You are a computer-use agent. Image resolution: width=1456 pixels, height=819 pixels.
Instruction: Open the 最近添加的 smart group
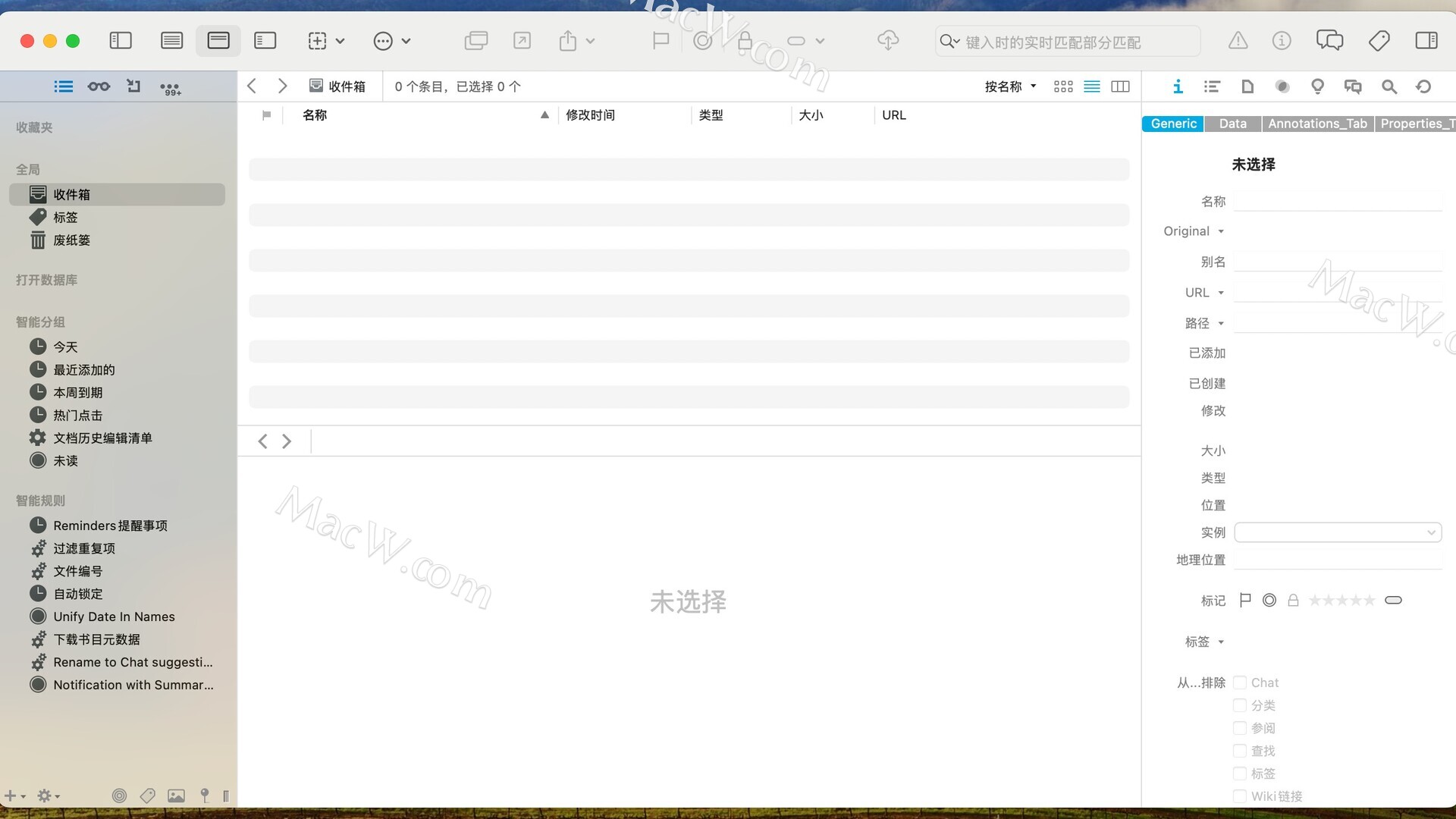83,370
